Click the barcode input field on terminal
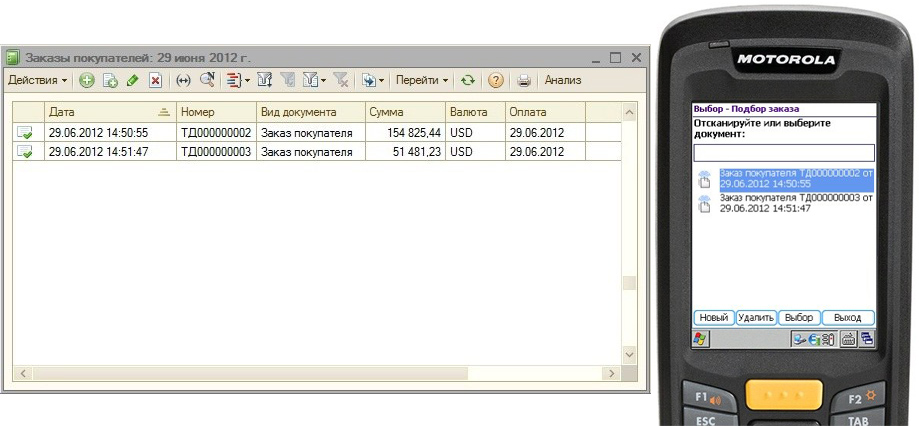Screen dimensions: 919x426 (784, 153)
